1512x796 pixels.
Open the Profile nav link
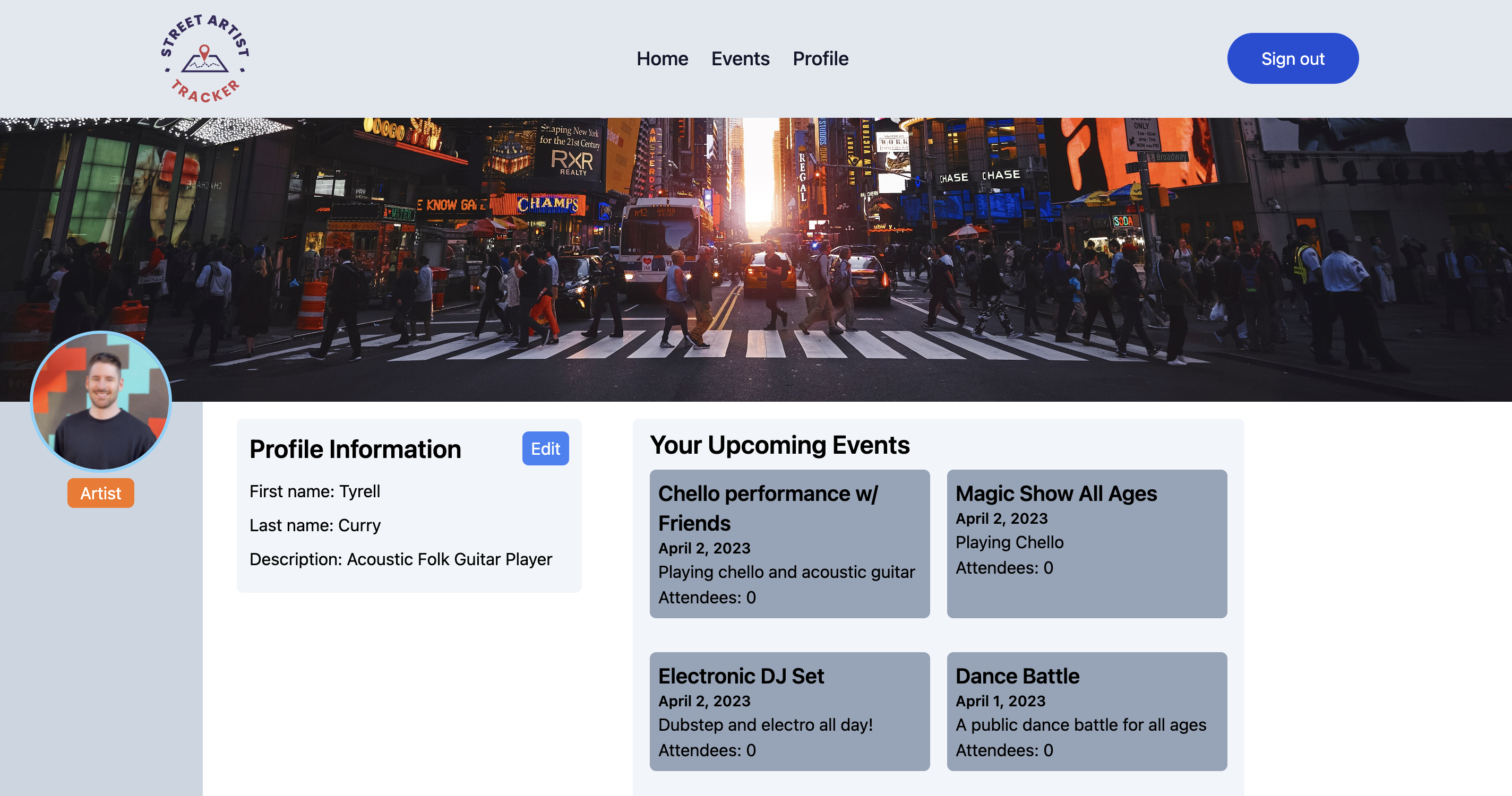[820, 59]
